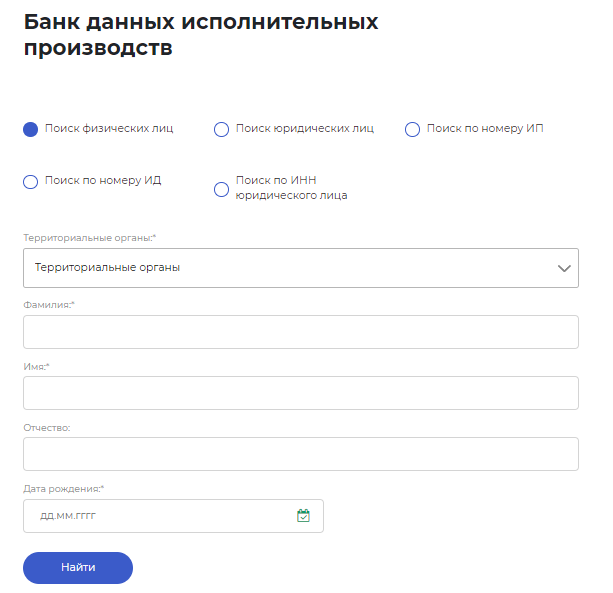Click the 'Дата рождения:*' field label
The width and height of the screenshot is (613, 593).
point(64,489)
